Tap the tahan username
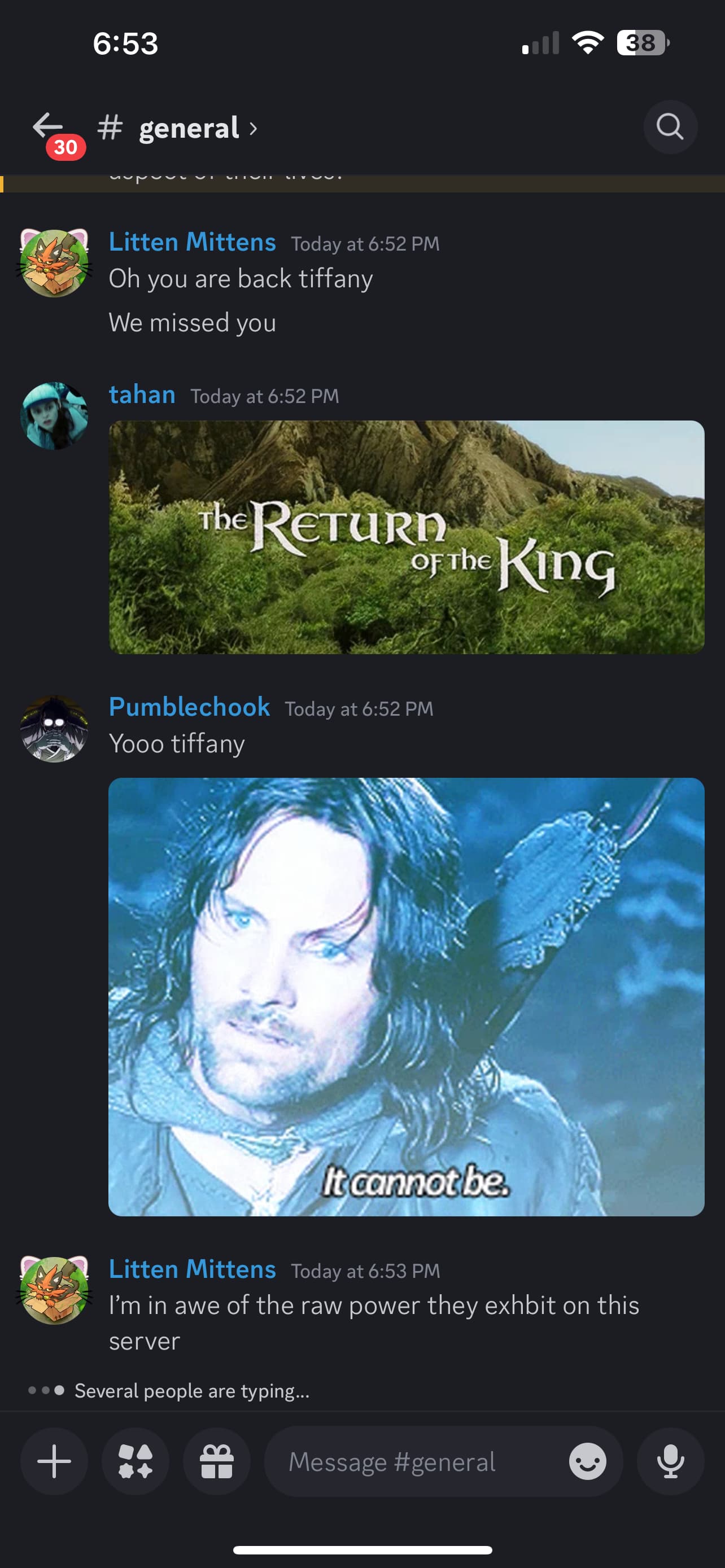This screenshot has width=725, height=1568. (x=142, y=395)
